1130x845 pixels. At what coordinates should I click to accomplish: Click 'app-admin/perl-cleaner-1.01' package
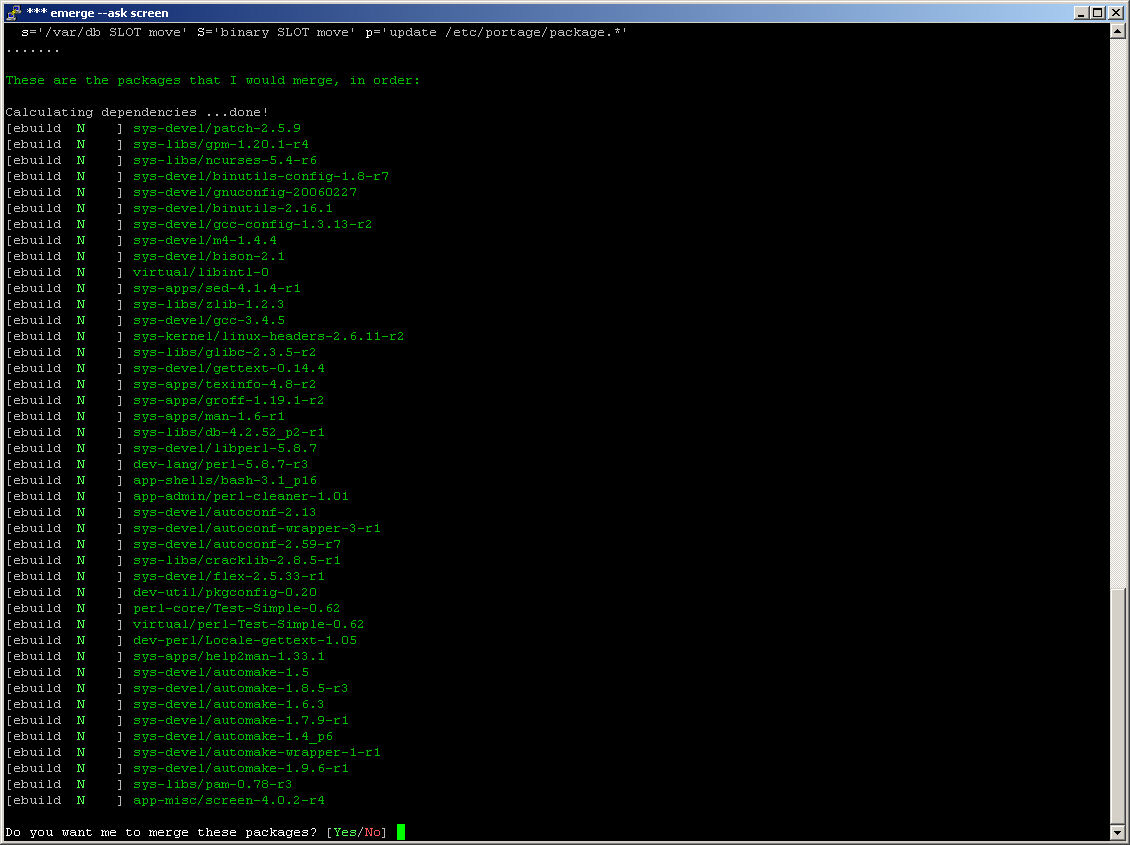(x=241, y=496)
